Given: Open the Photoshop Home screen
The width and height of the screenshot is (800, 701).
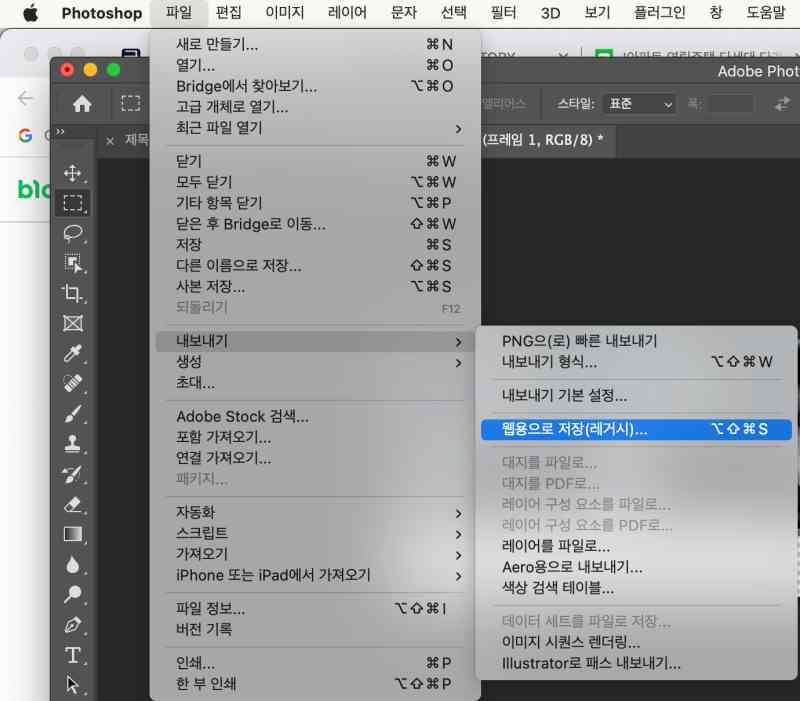Looking at the screenshot, I should (x=82, y=103).
